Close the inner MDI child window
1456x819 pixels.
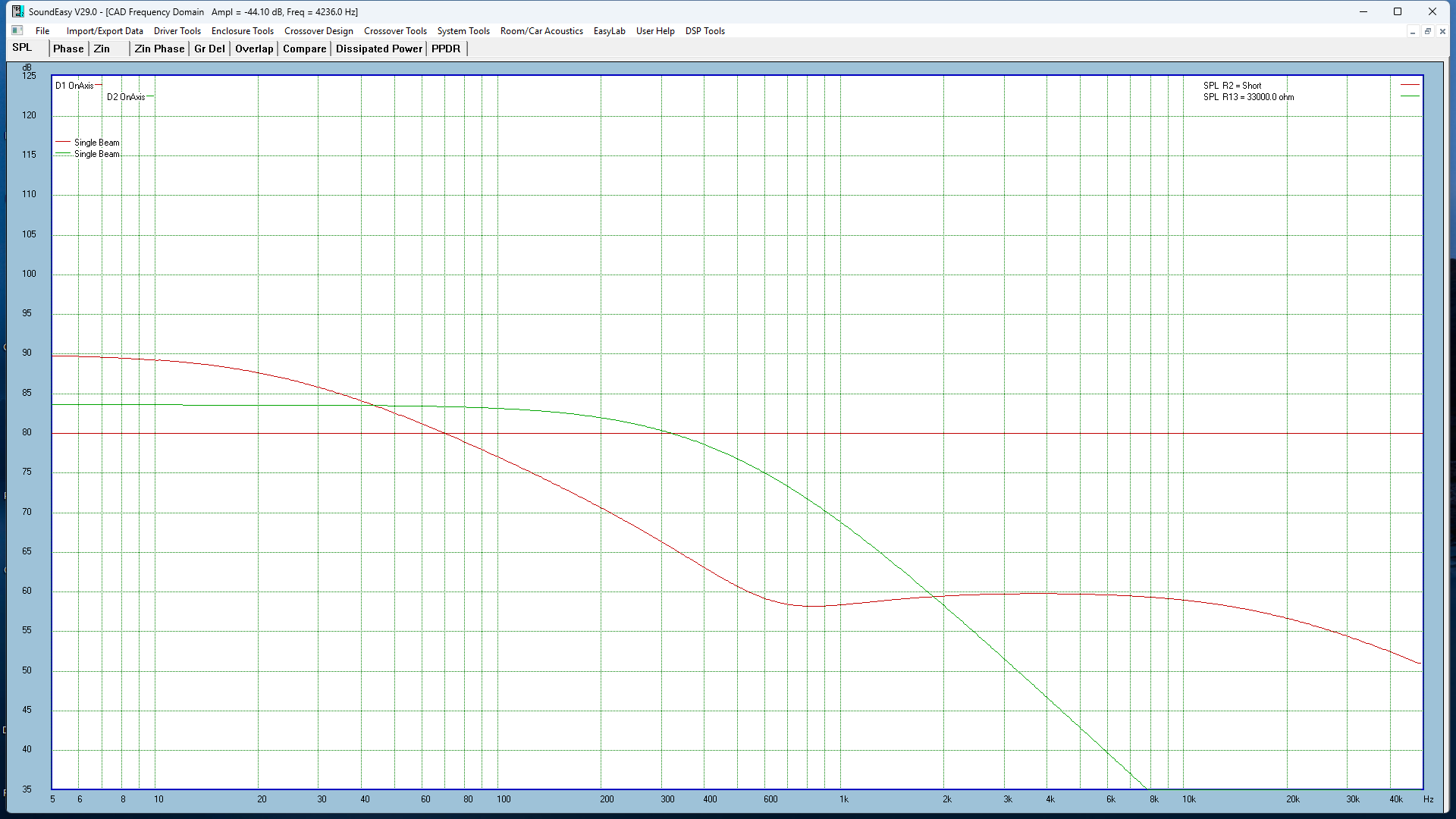[x=1442, y=31]
